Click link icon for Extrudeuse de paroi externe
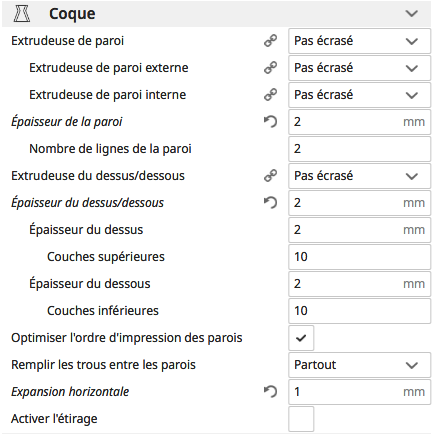Image resolution: width=438 pixels, height=434 pixels. coord(270,68)
